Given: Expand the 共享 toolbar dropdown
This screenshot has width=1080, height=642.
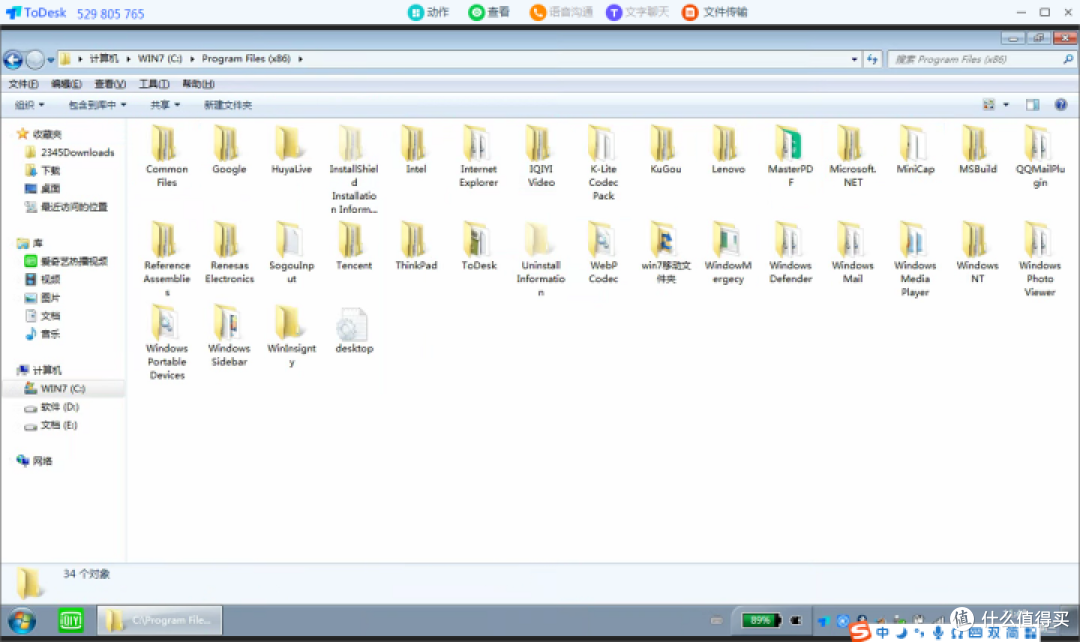Looking at the screenshot, I should (x=165, y=105).
